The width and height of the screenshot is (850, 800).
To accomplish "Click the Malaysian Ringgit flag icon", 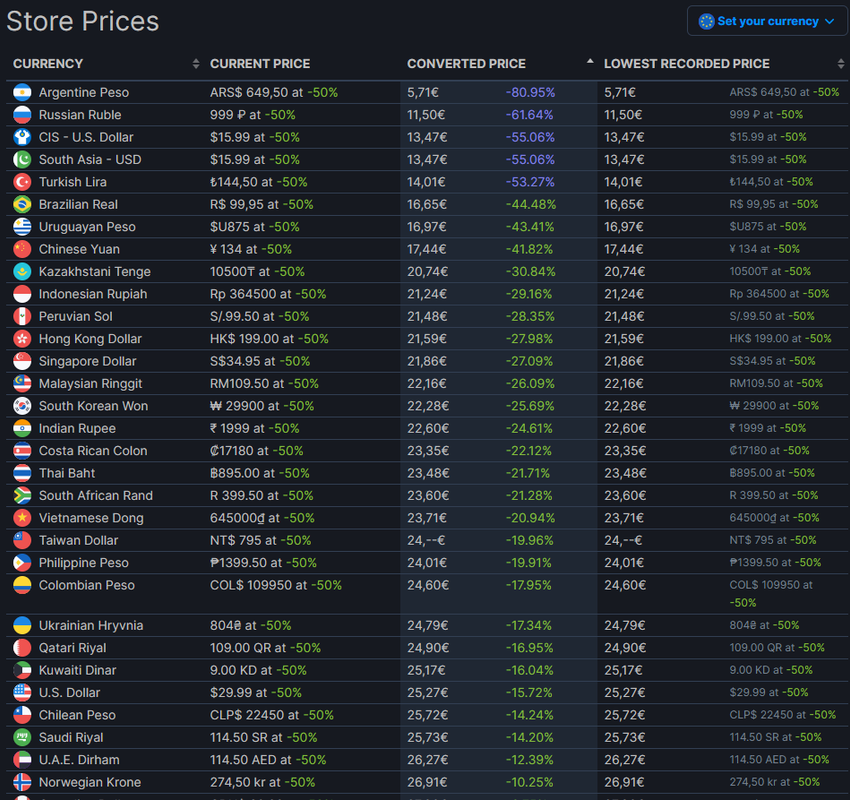I will (22, 384).
